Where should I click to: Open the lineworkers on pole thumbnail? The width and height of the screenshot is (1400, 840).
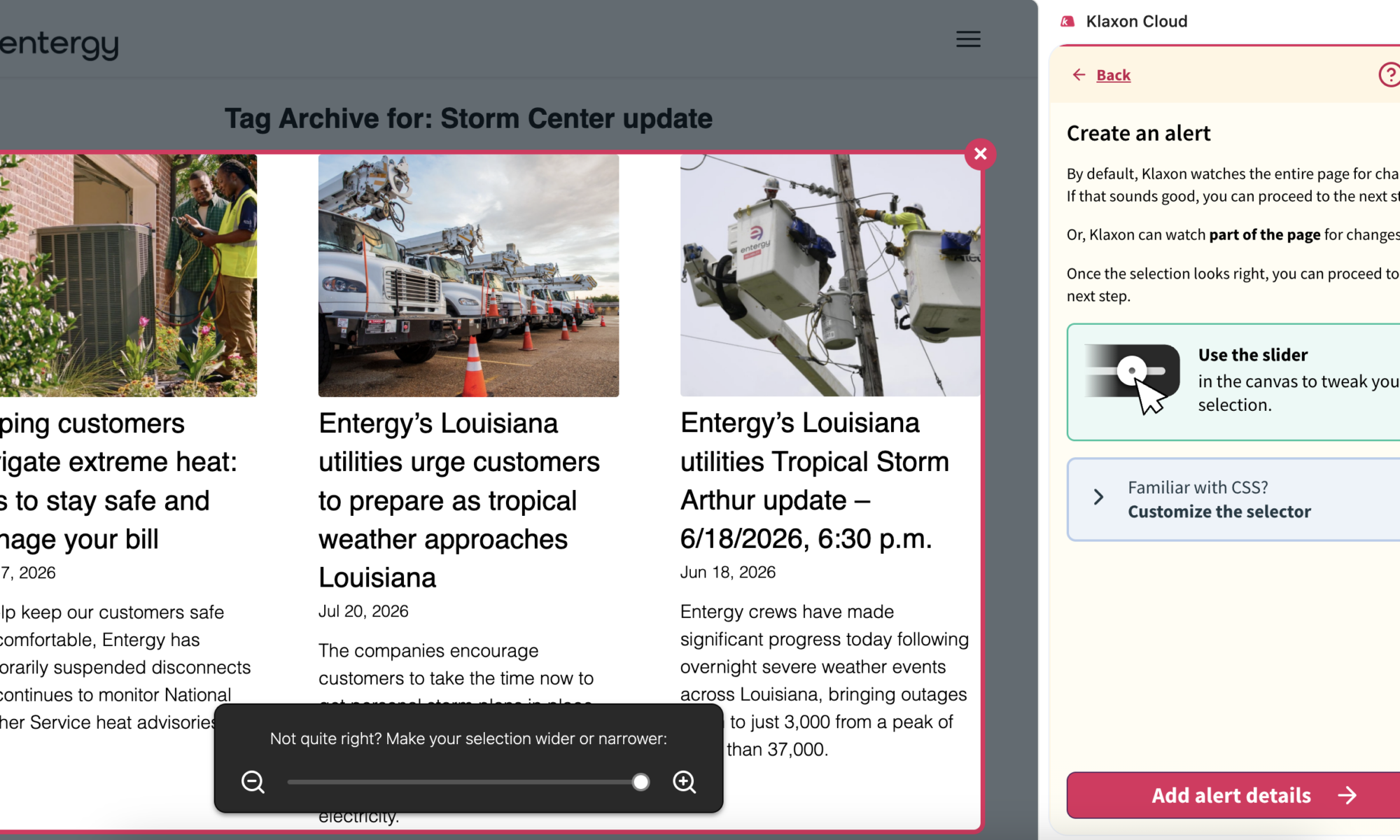tap(830, 276)
